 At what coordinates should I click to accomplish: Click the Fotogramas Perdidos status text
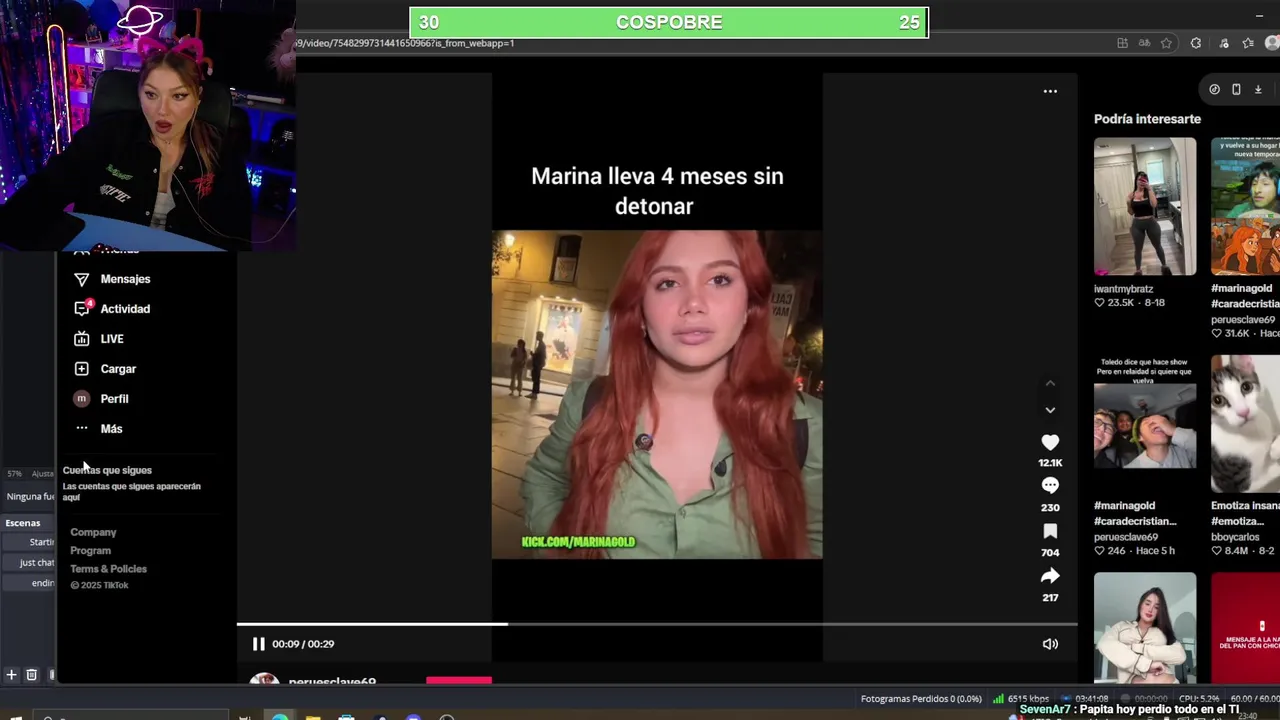point(921,699)
